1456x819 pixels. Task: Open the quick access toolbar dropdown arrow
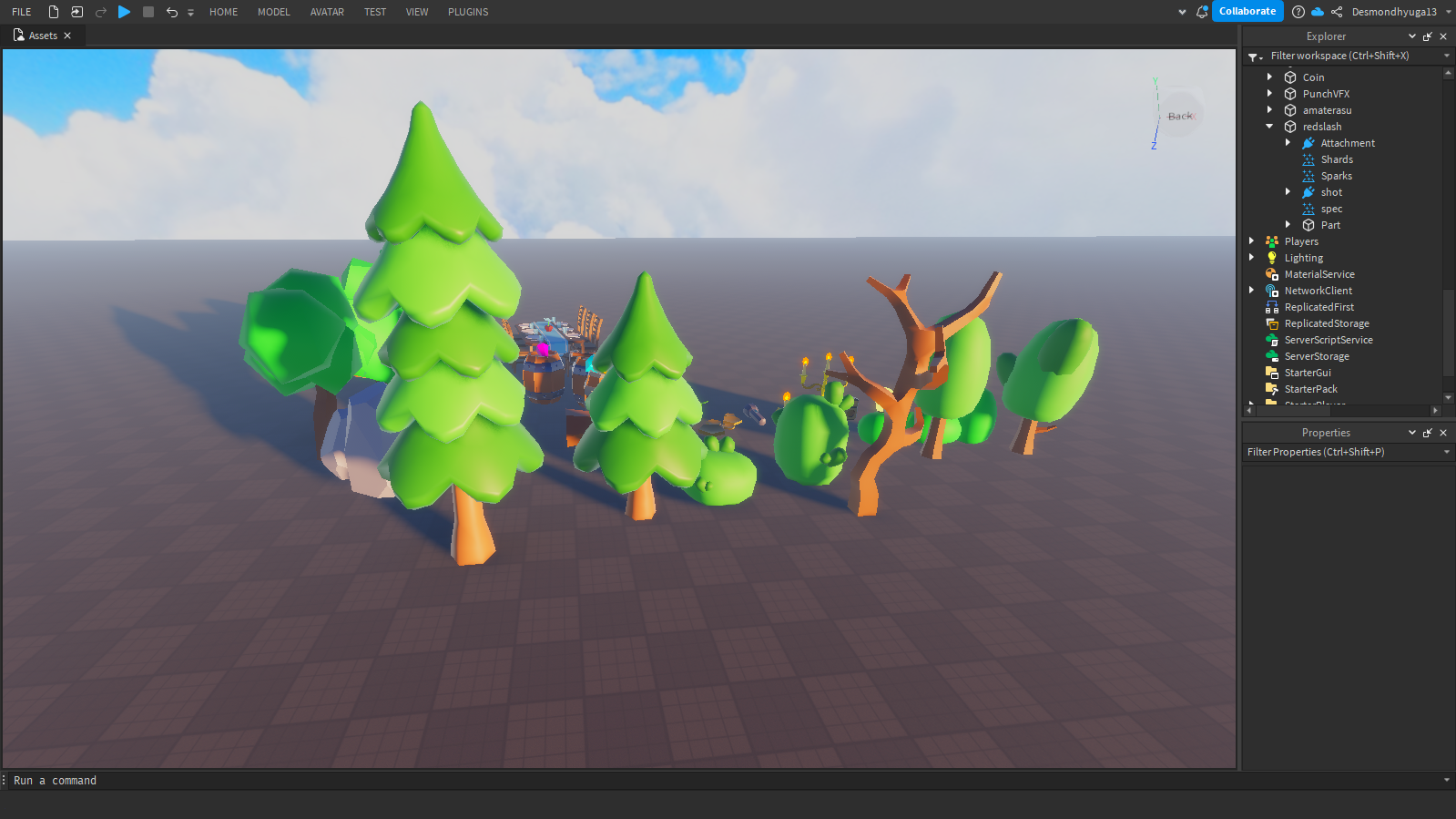point(190,13)
